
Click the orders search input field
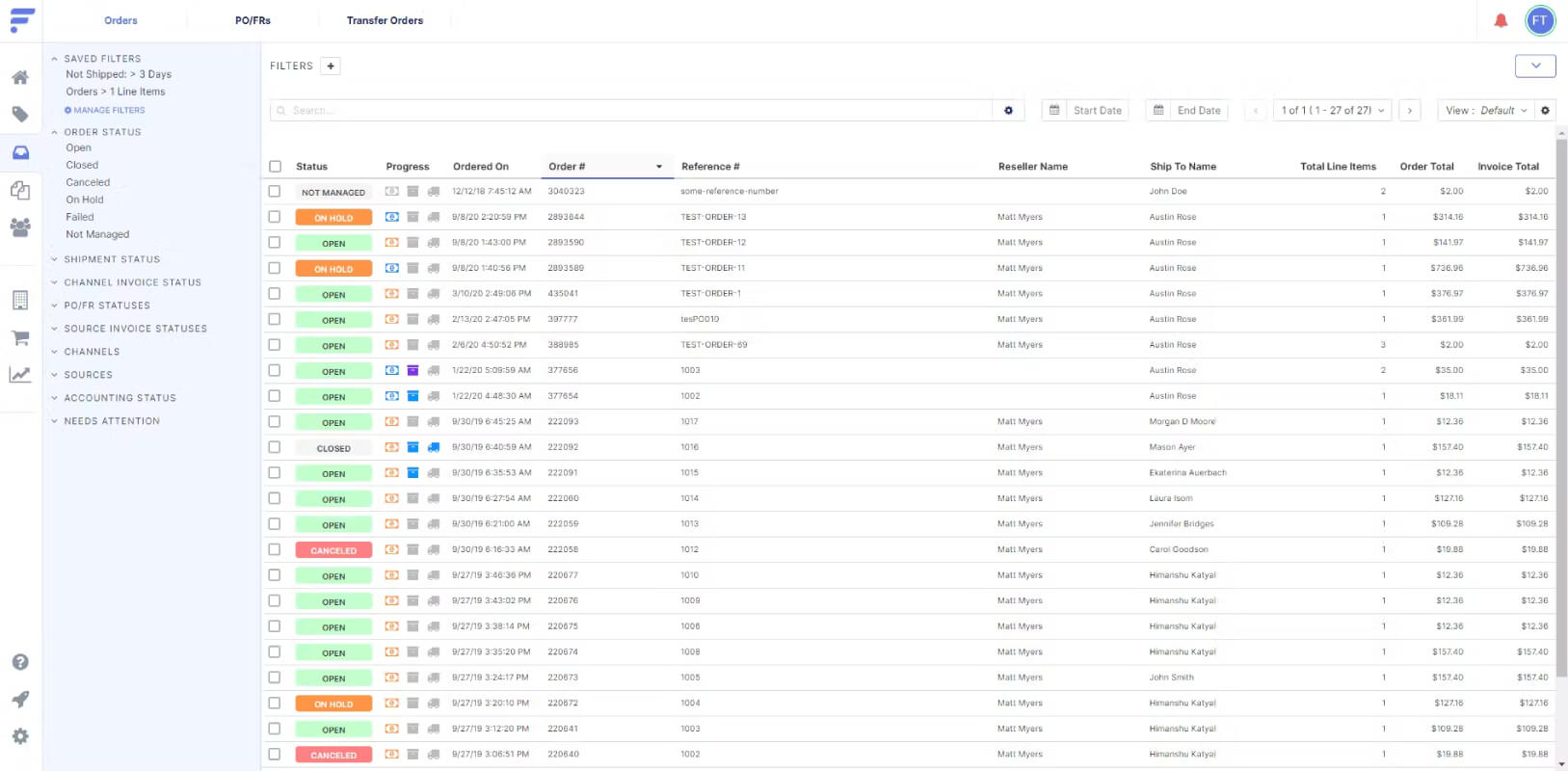pyautogui.click(x=631, y=111)
